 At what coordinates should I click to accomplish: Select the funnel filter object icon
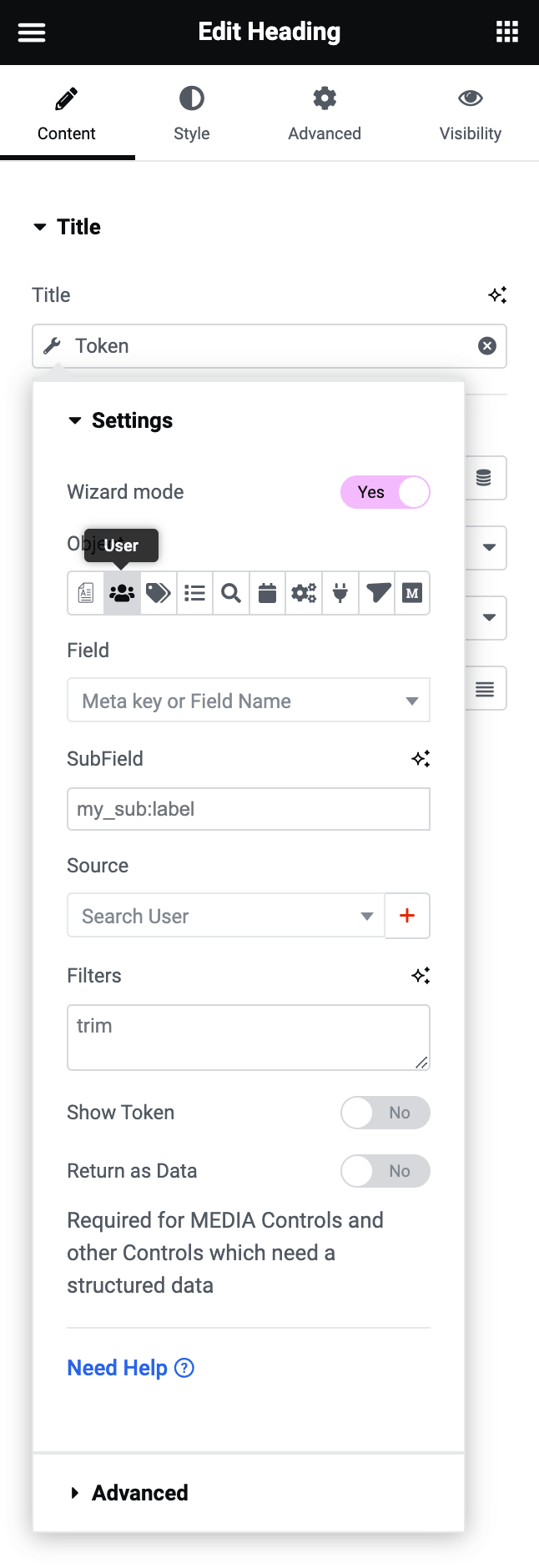(x=377, y=593)
